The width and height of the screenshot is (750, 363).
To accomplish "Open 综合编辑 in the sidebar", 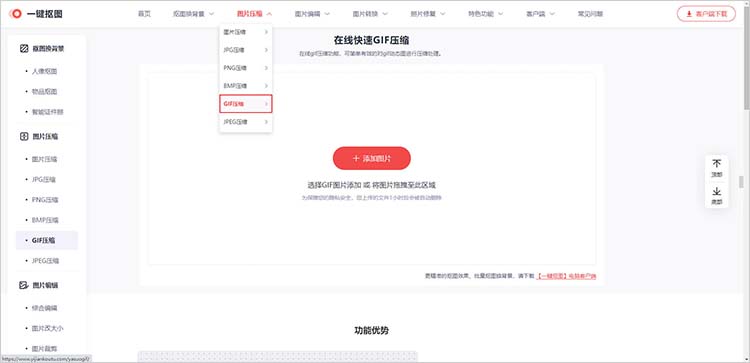I will (44, 308).
